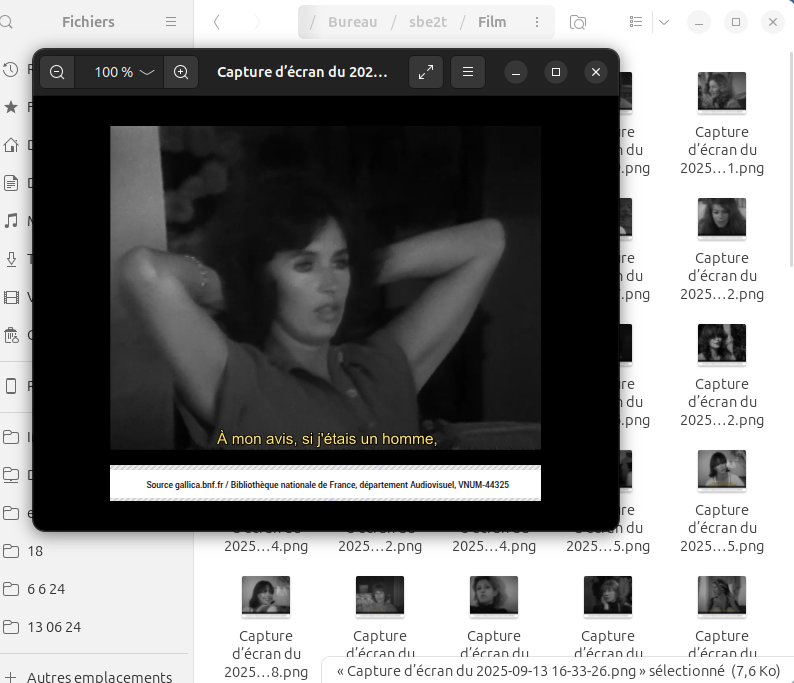794x683 pixels.
Task: Navigate to Bureau in the path bar
Action: [x=352, y=22]
